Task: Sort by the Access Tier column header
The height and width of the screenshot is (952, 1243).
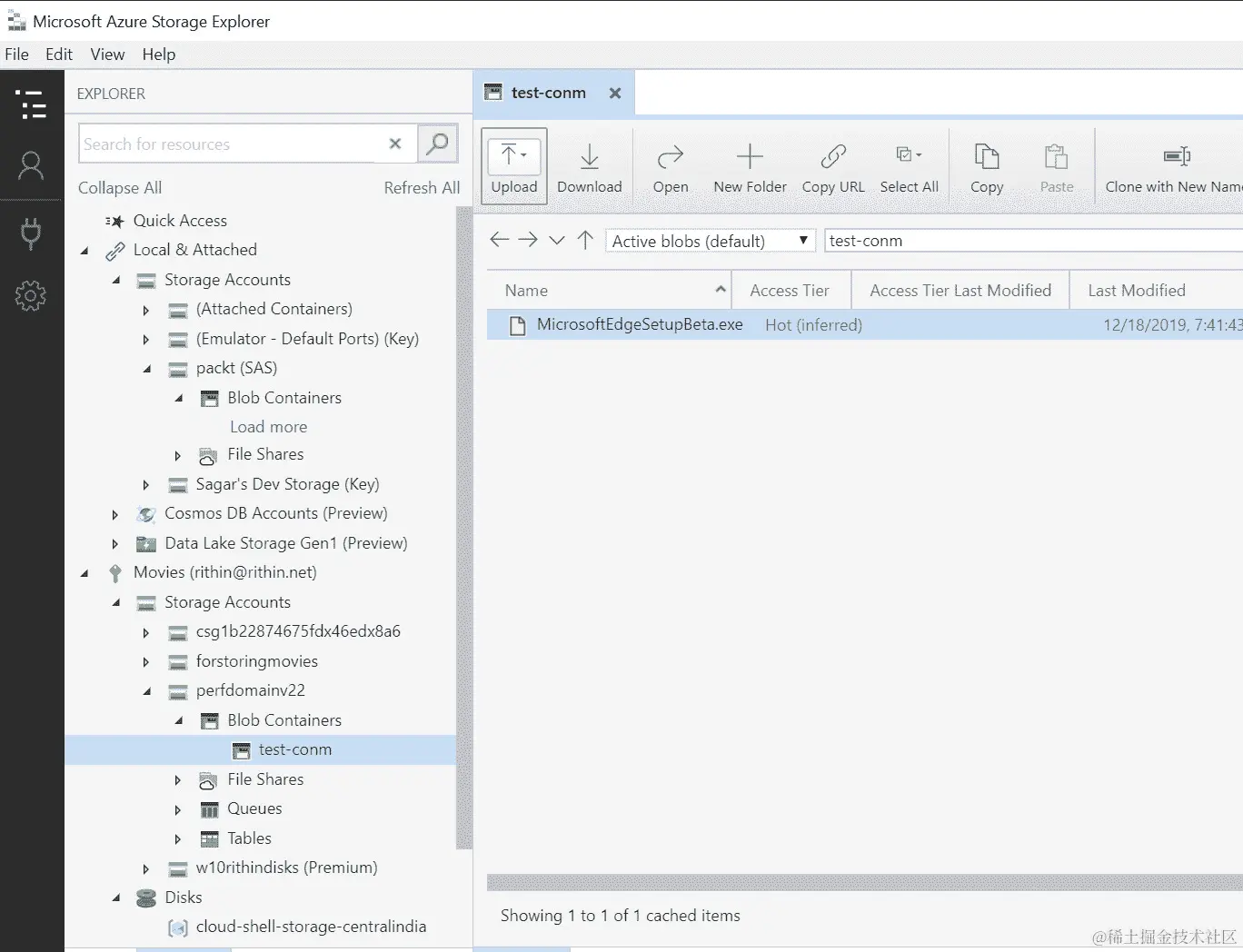Action: point(791,291)
